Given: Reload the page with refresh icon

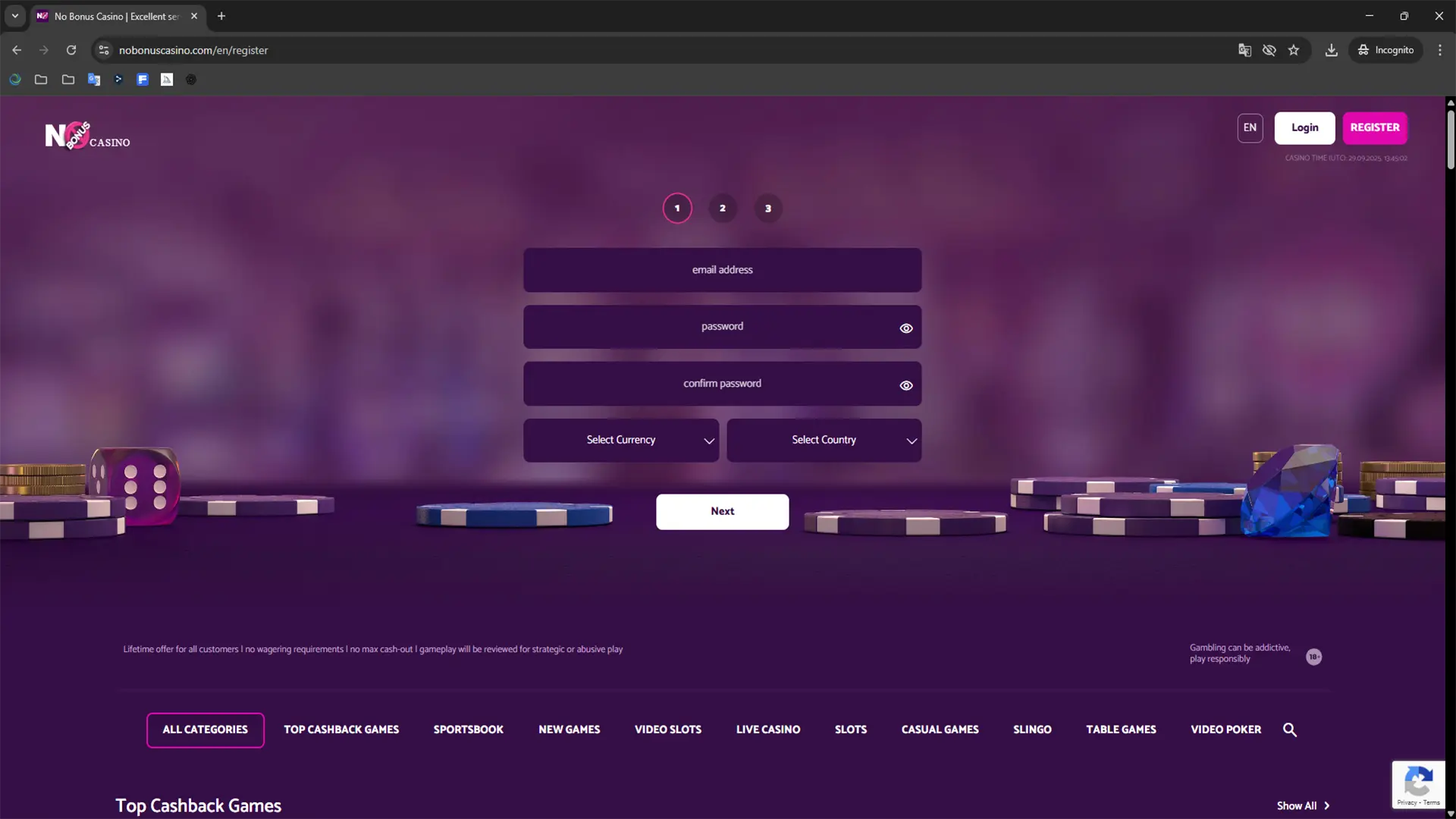Looking at the screenshot, I should (x=71, y=50).
